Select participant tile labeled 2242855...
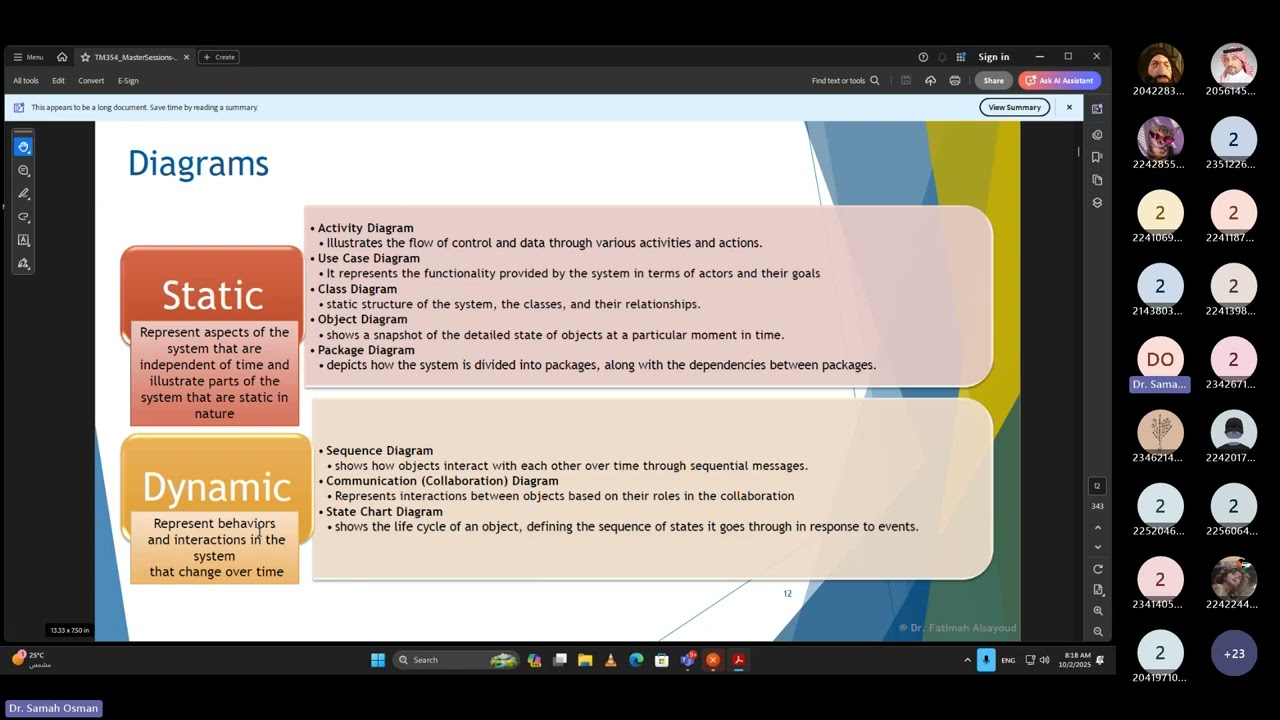The width and height of the screenshot is (1280, 720). (1160, 143)
